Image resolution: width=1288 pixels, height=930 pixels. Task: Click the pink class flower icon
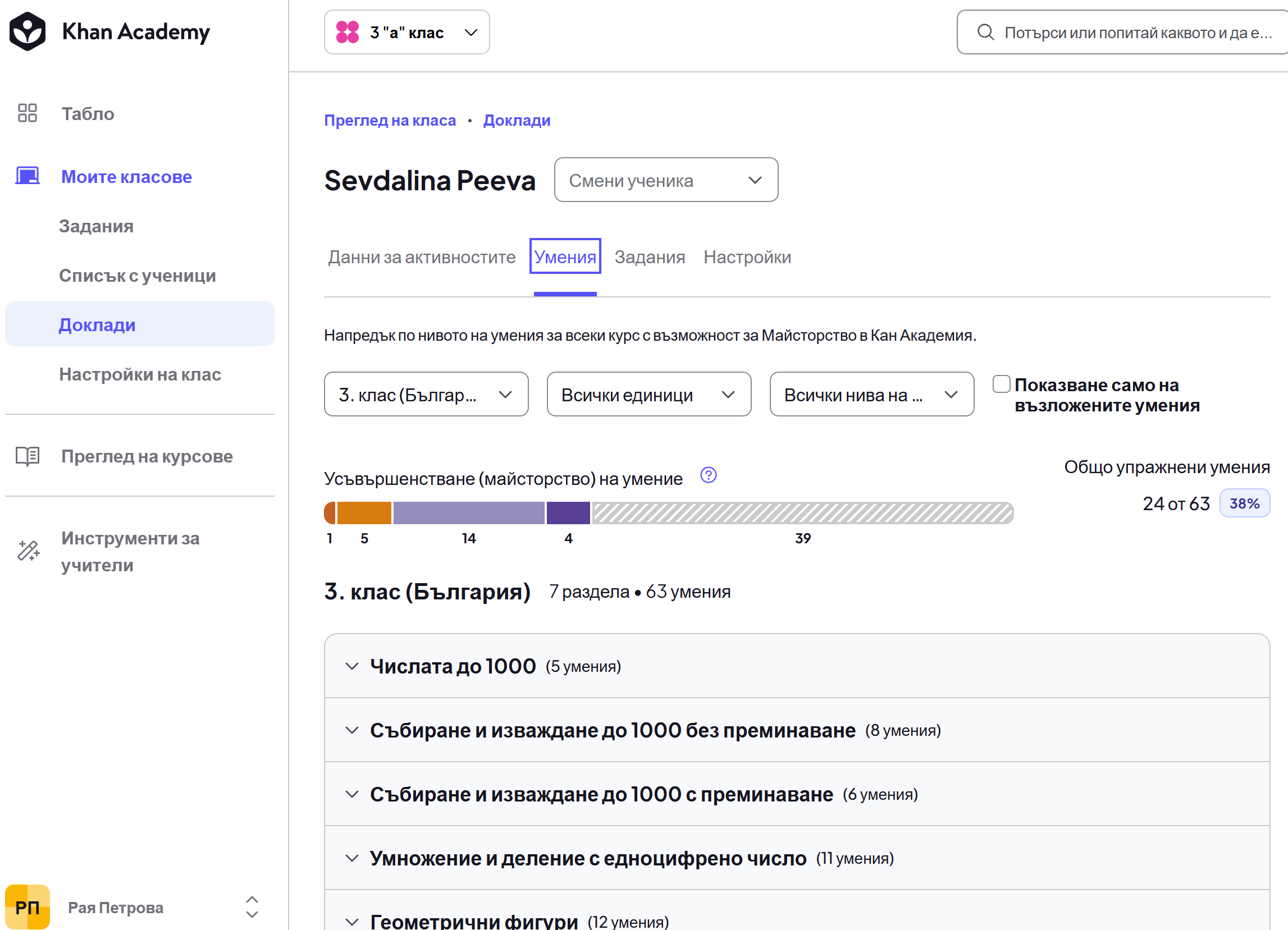pyautogui.click(x=348, y=32)
